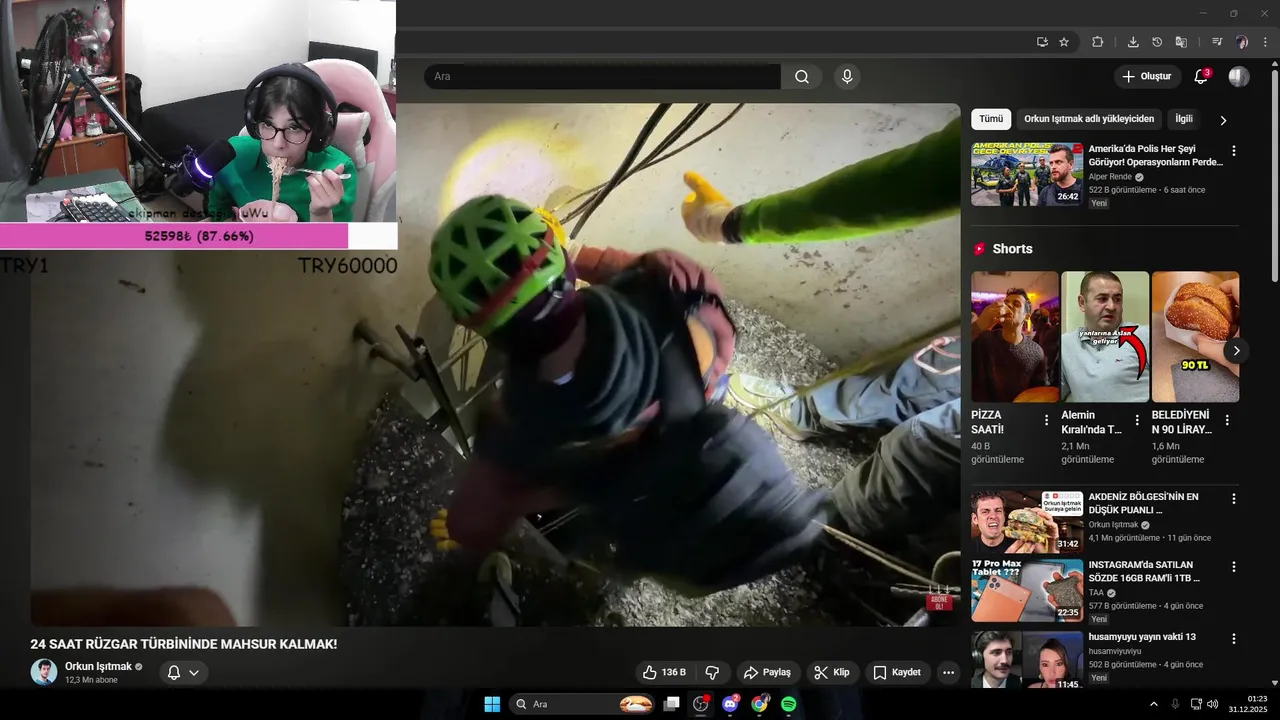
Task: Open Chrome extensions puzzle icon
Action: pos(1098,42)
